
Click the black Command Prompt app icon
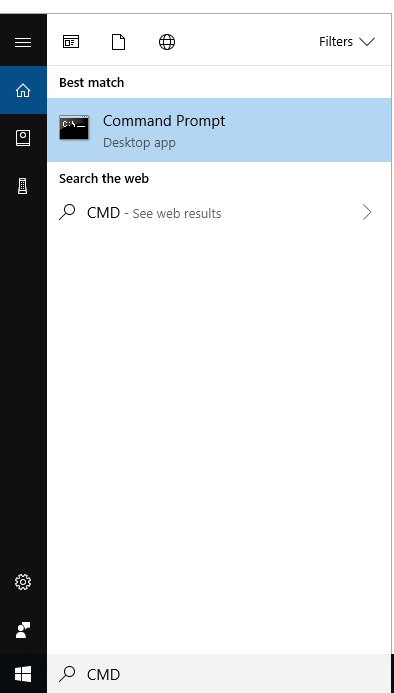click(x=74, y=127)
